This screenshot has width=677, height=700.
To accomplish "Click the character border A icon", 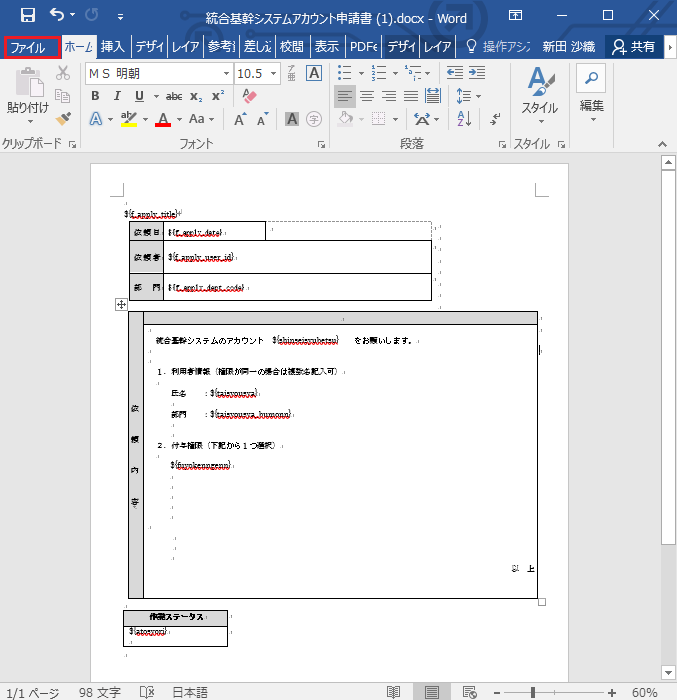I will tap(314, 73).
